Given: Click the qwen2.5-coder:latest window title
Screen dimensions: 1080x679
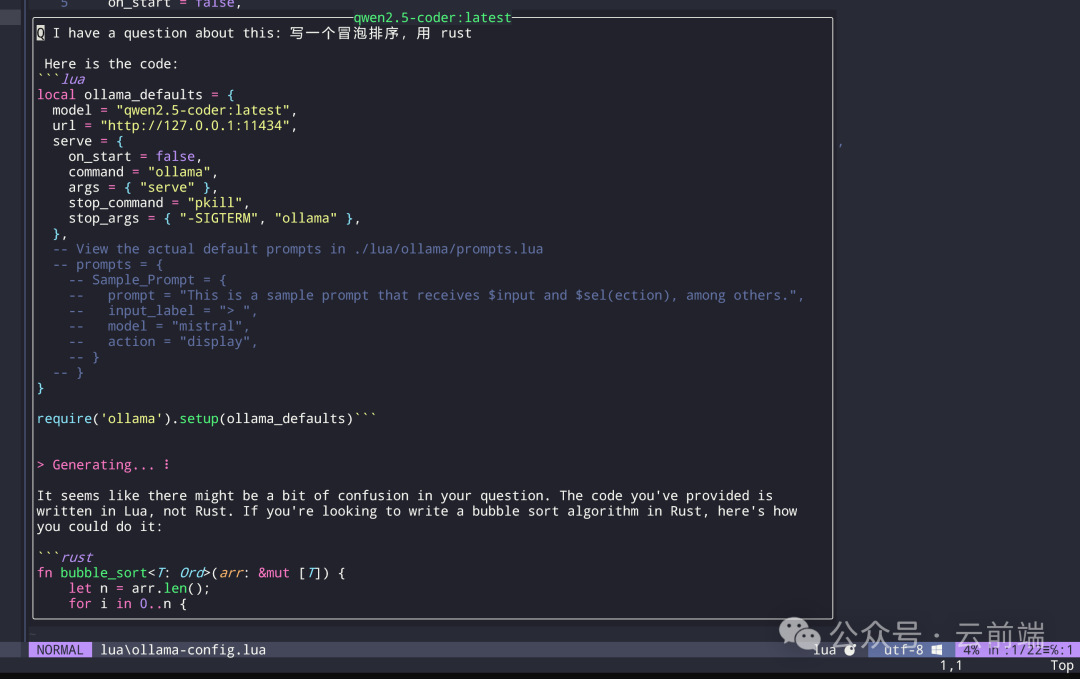Looking at the screenshot, I should pos(433,18).
